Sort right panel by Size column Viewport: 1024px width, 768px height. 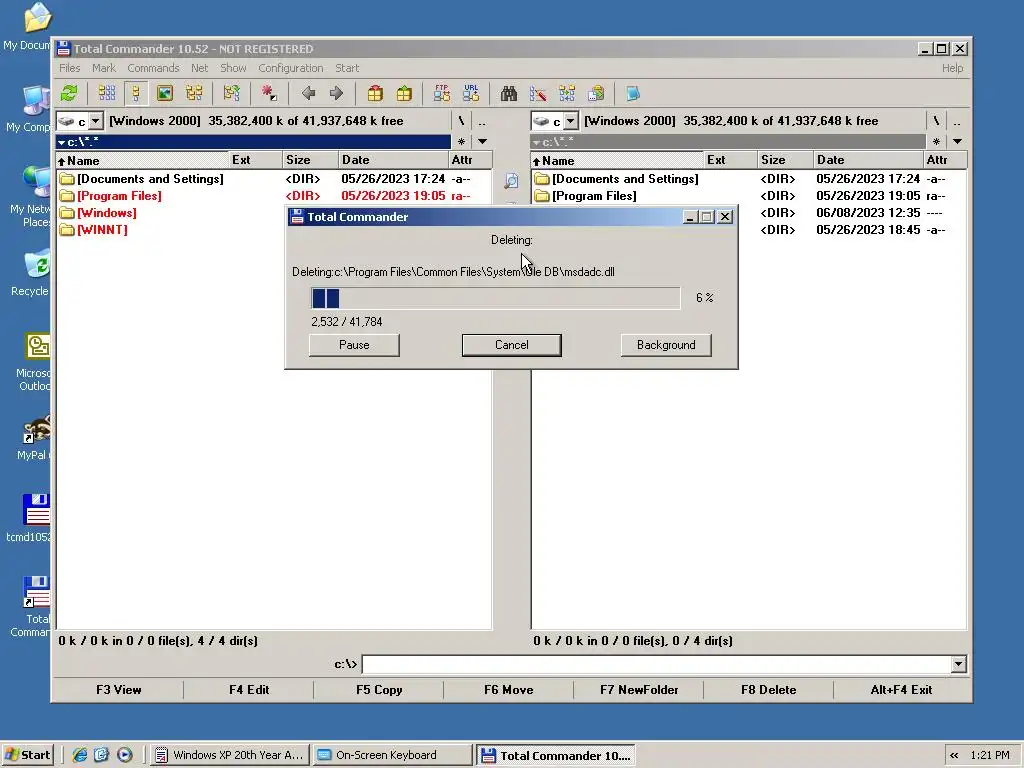[785, 160]
